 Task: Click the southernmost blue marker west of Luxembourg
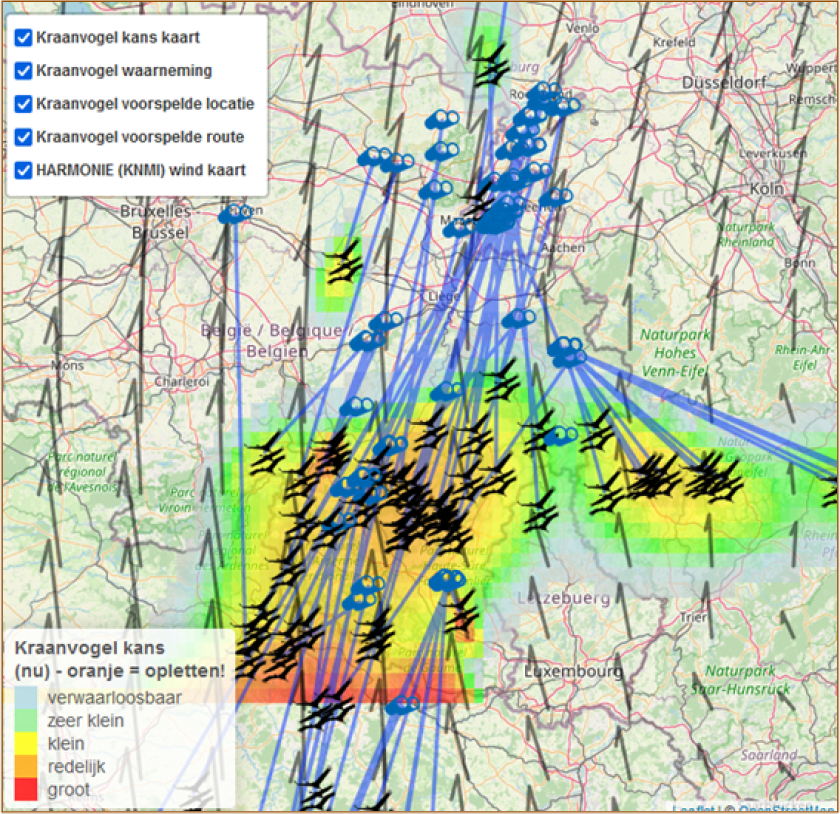pyautogui.click(x=402, y=706)
